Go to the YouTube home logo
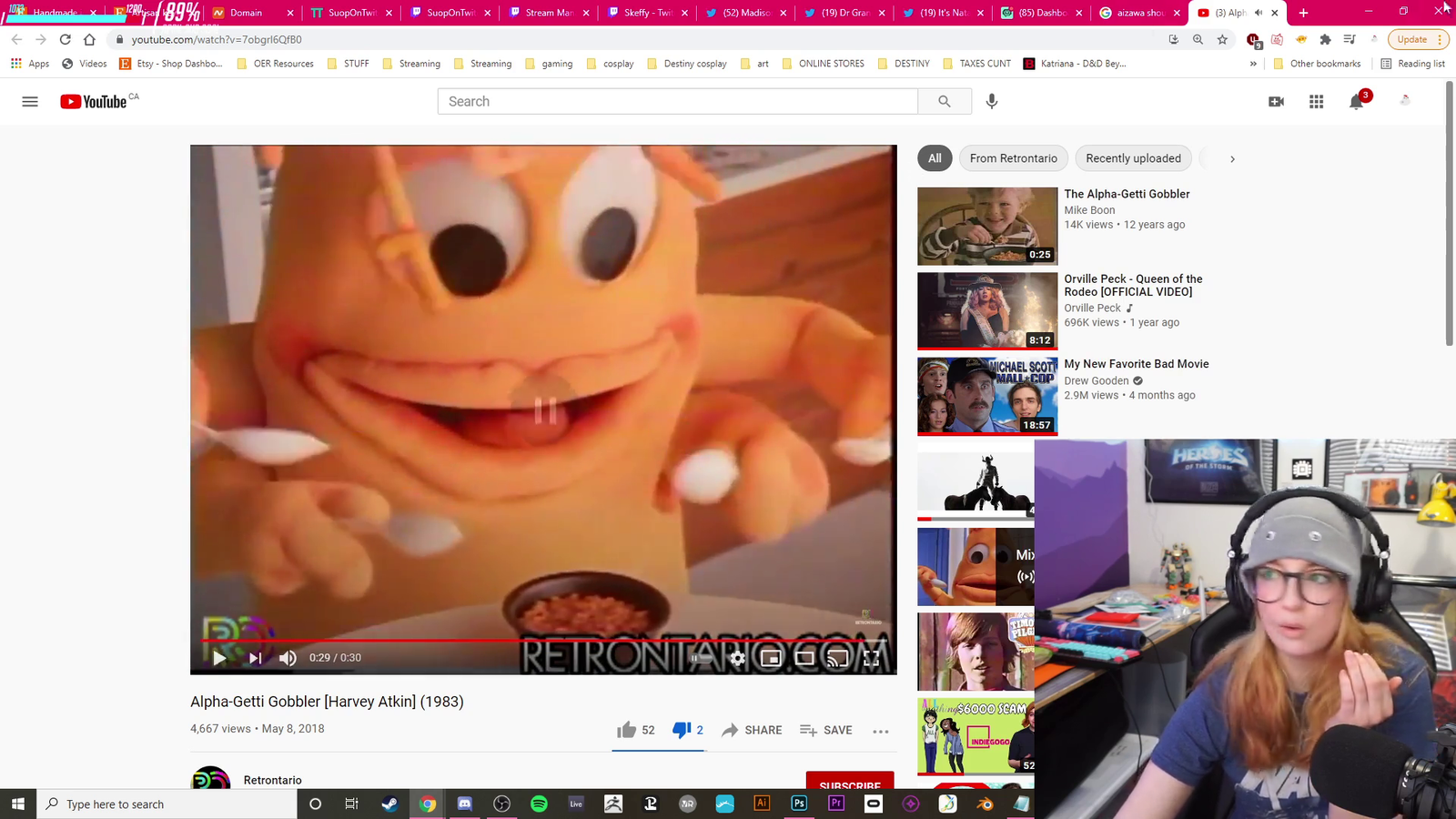 (x=94, y=102)
